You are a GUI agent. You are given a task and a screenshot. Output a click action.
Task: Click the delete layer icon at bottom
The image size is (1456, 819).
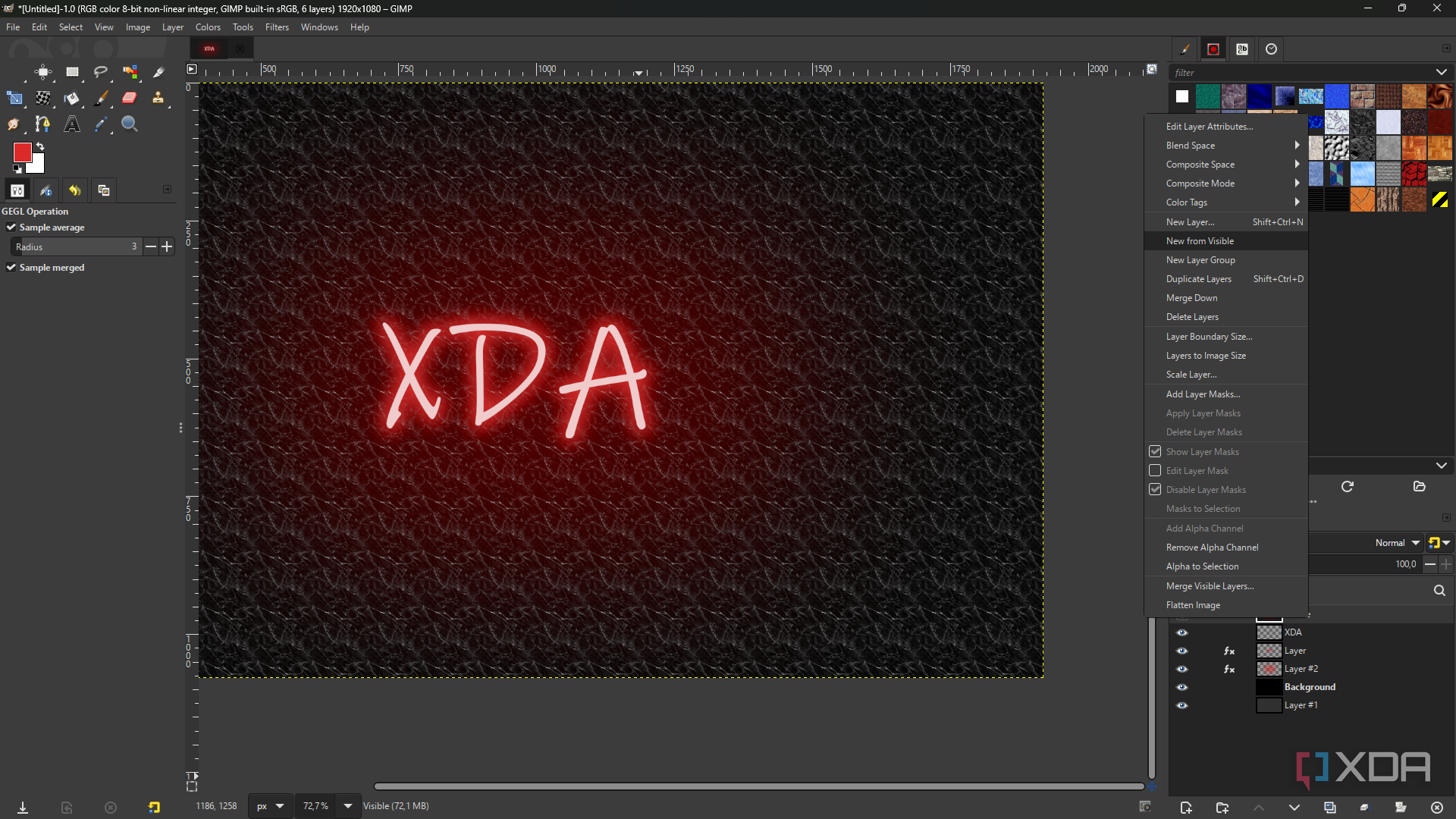[x=1436, y=808]
